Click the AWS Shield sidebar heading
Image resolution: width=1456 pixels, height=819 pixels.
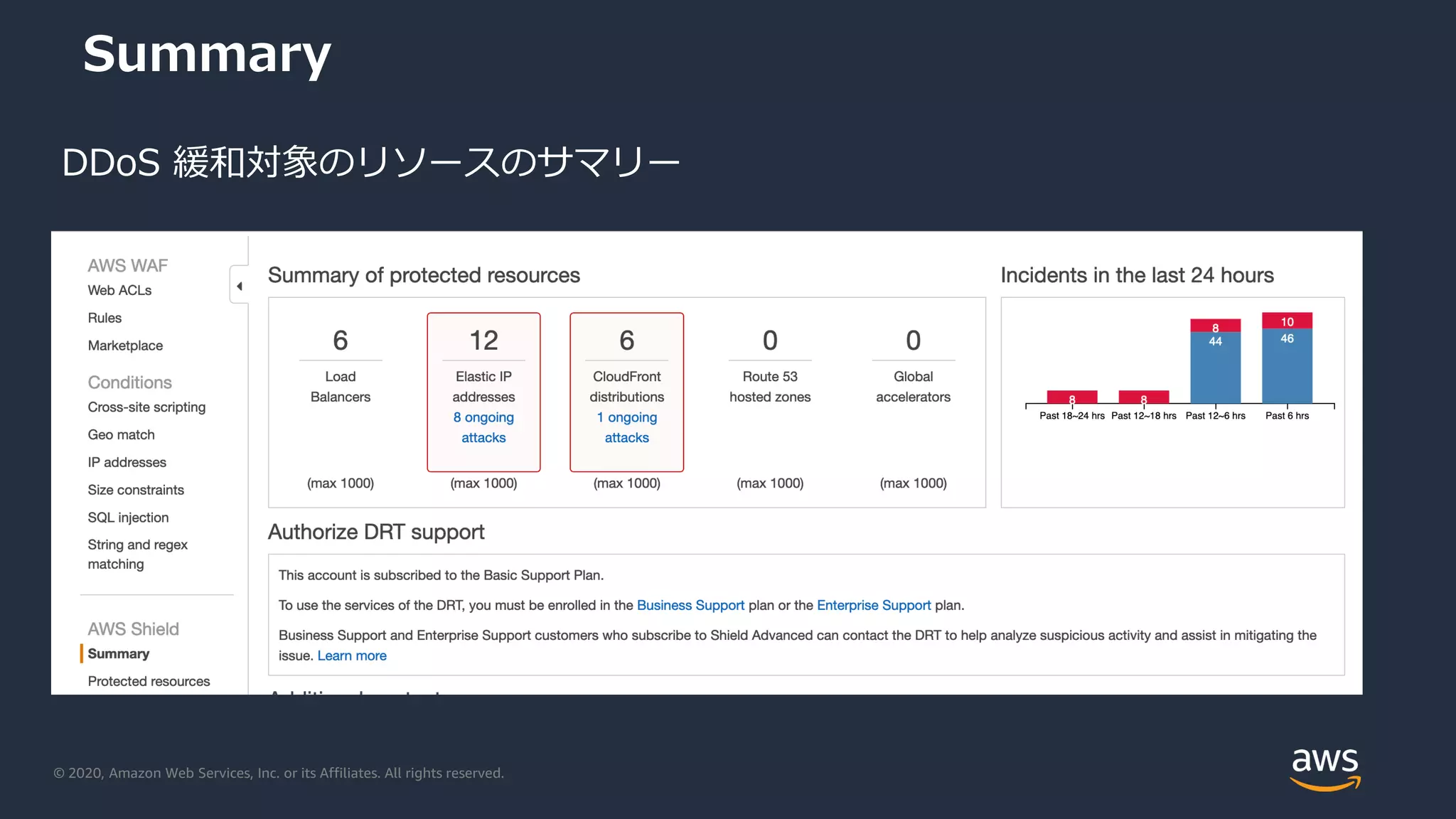pyautogui.click(x=133, y=629)
